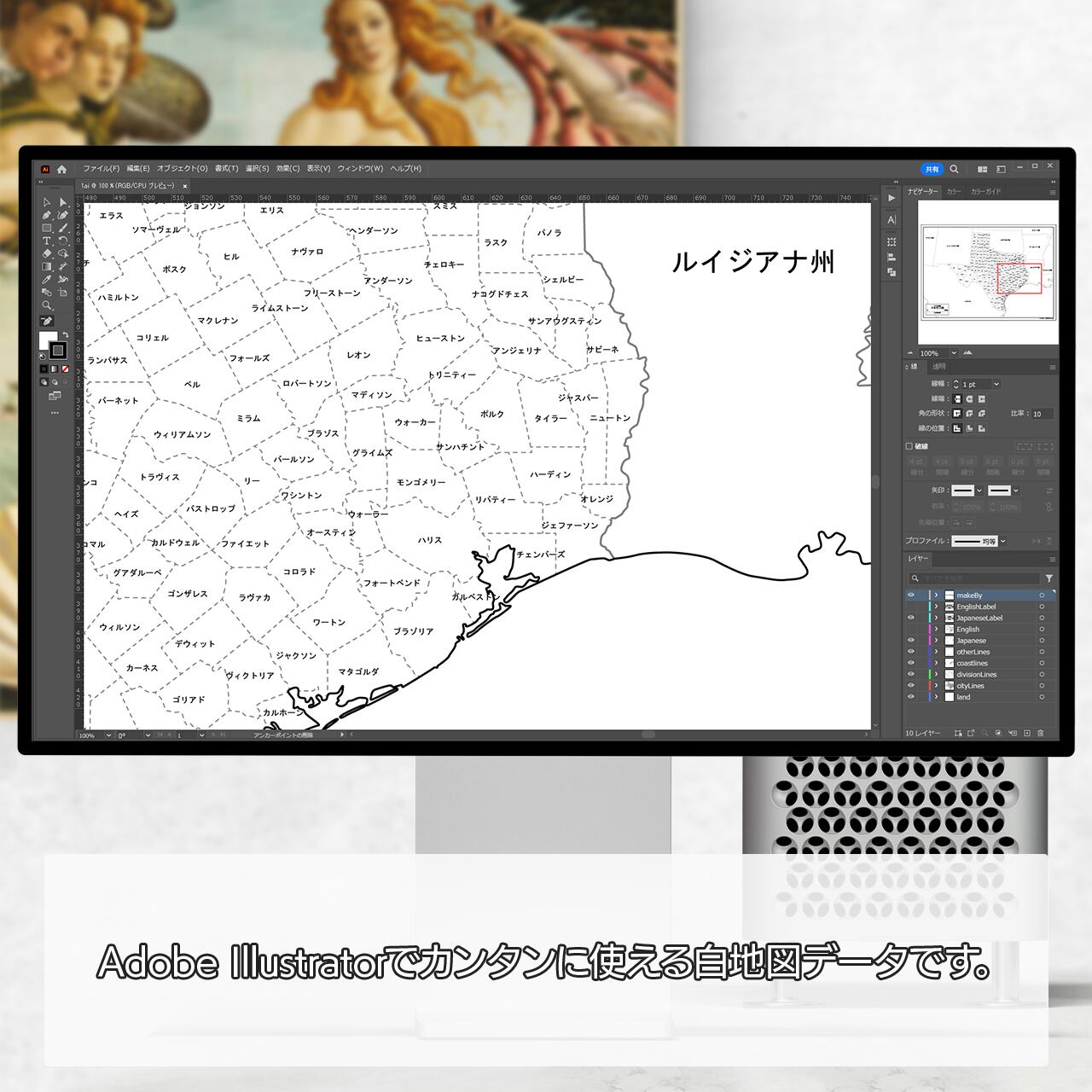Open the stroke profile 均等 dropdown
Viewport: 1092px width, 1092px height.
(1002, 541)
